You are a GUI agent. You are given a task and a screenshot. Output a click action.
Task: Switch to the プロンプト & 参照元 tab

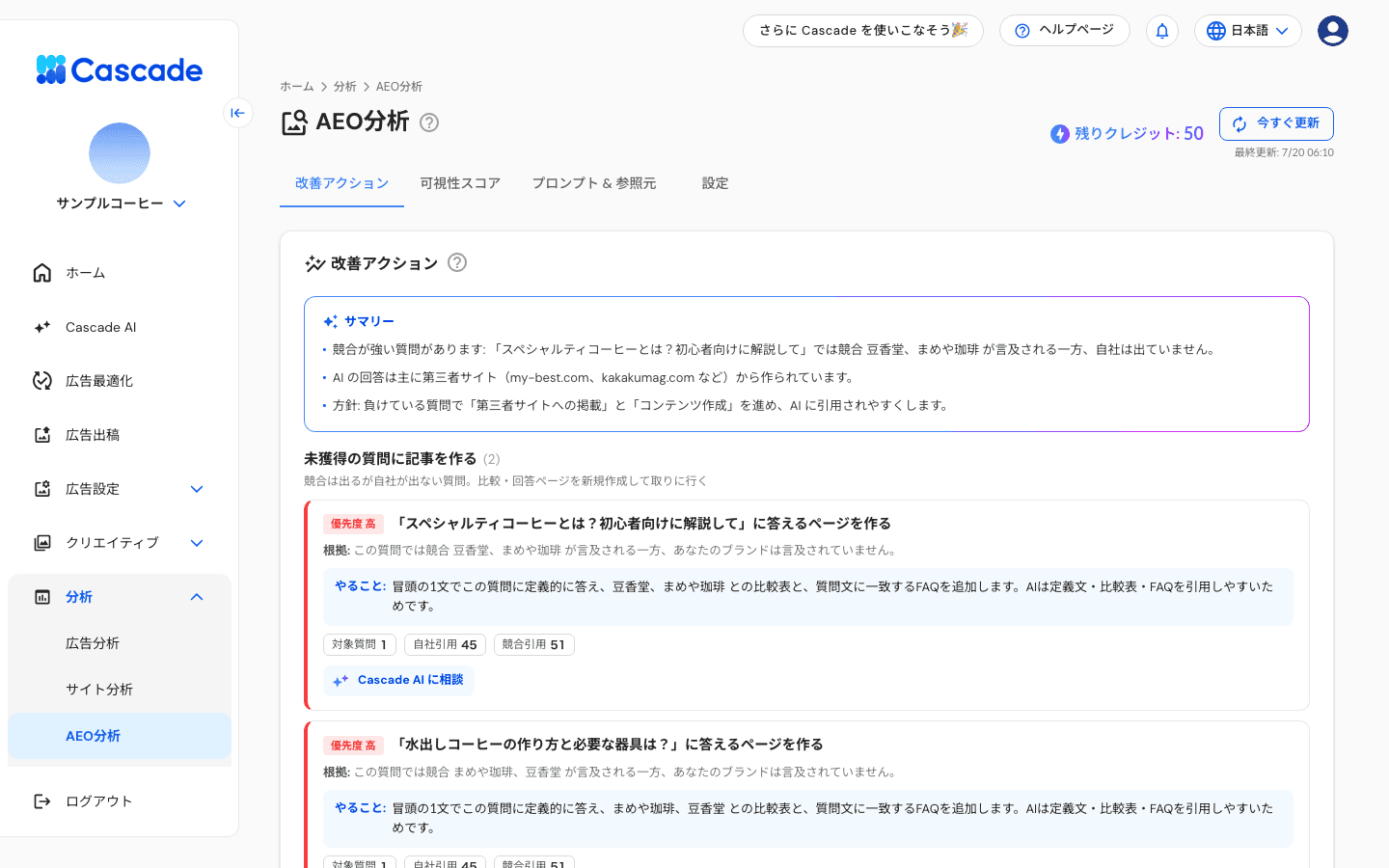coord(594,183)
